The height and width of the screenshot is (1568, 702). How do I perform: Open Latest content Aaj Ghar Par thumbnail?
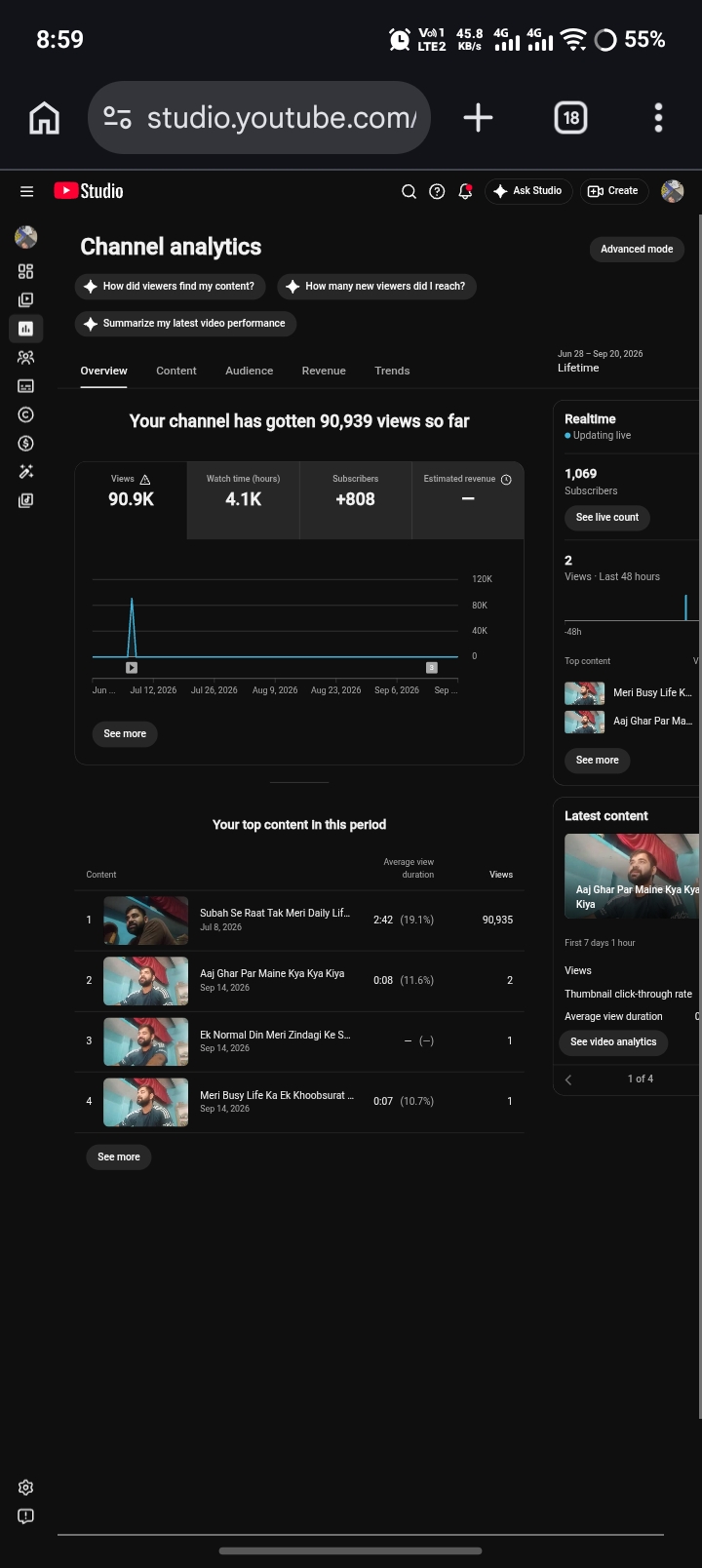632,876
